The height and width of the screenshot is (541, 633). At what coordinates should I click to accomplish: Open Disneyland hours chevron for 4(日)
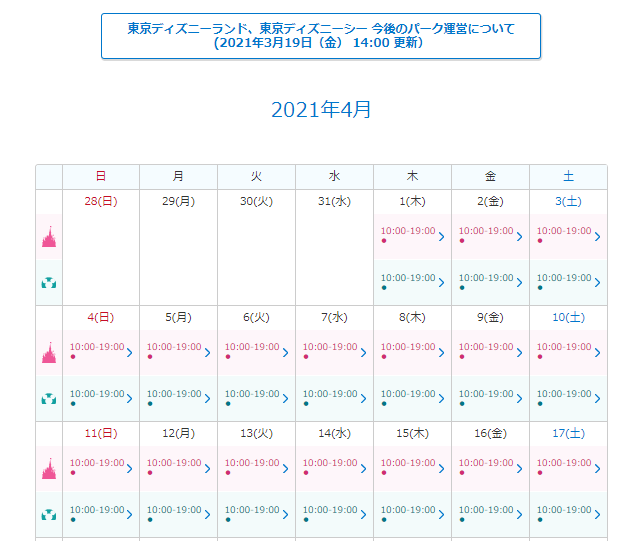pos(130,352)
